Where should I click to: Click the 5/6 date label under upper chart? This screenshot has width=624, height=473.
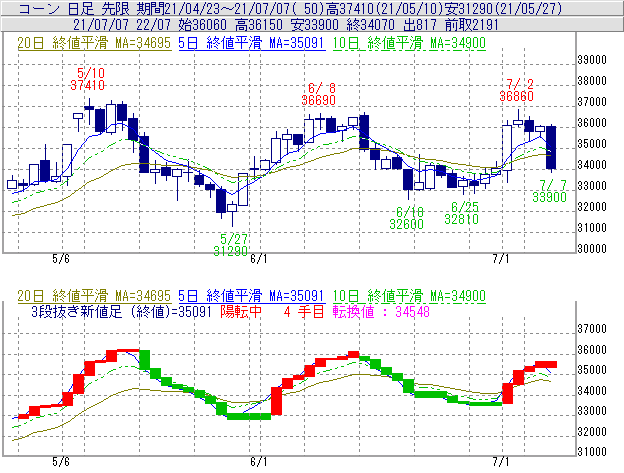61,259
